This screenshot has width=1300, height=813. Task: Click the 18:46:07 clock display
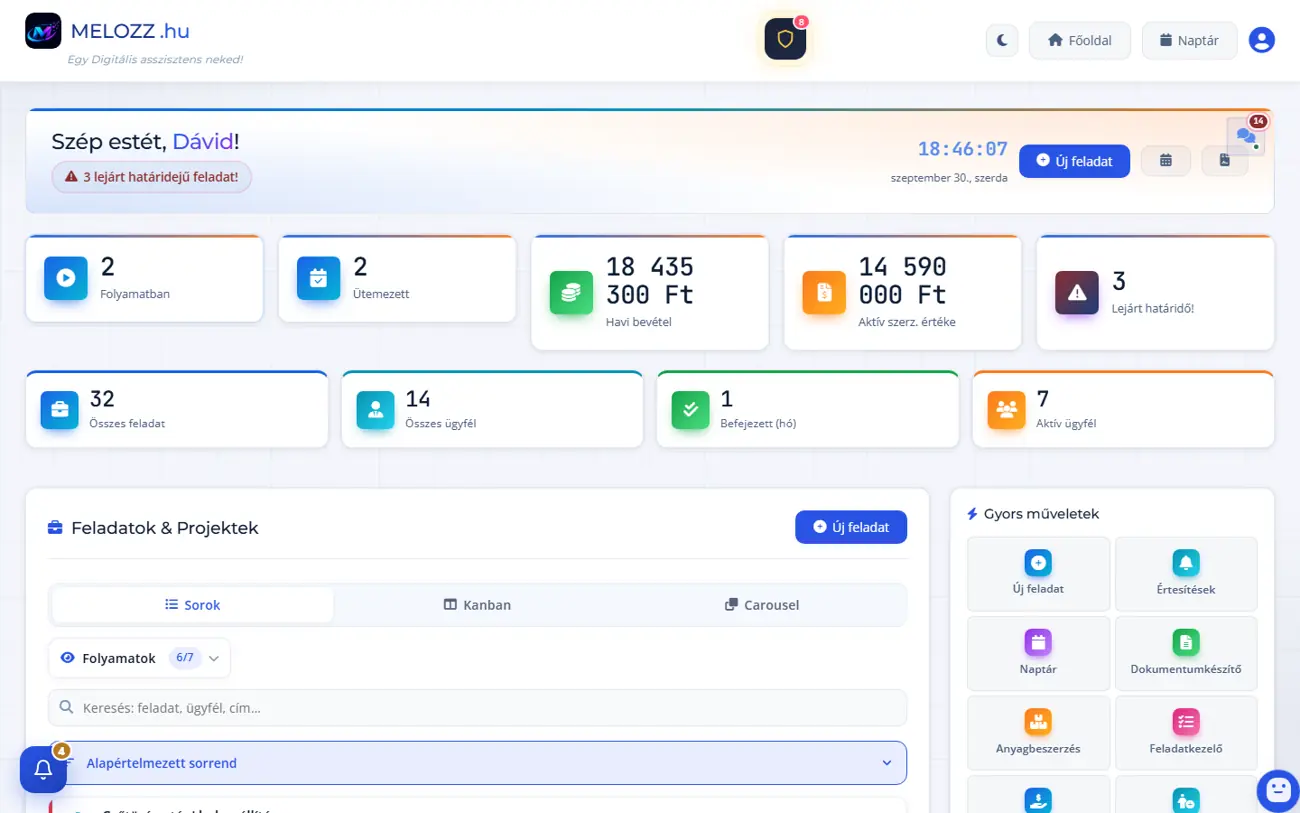(963, 150)
